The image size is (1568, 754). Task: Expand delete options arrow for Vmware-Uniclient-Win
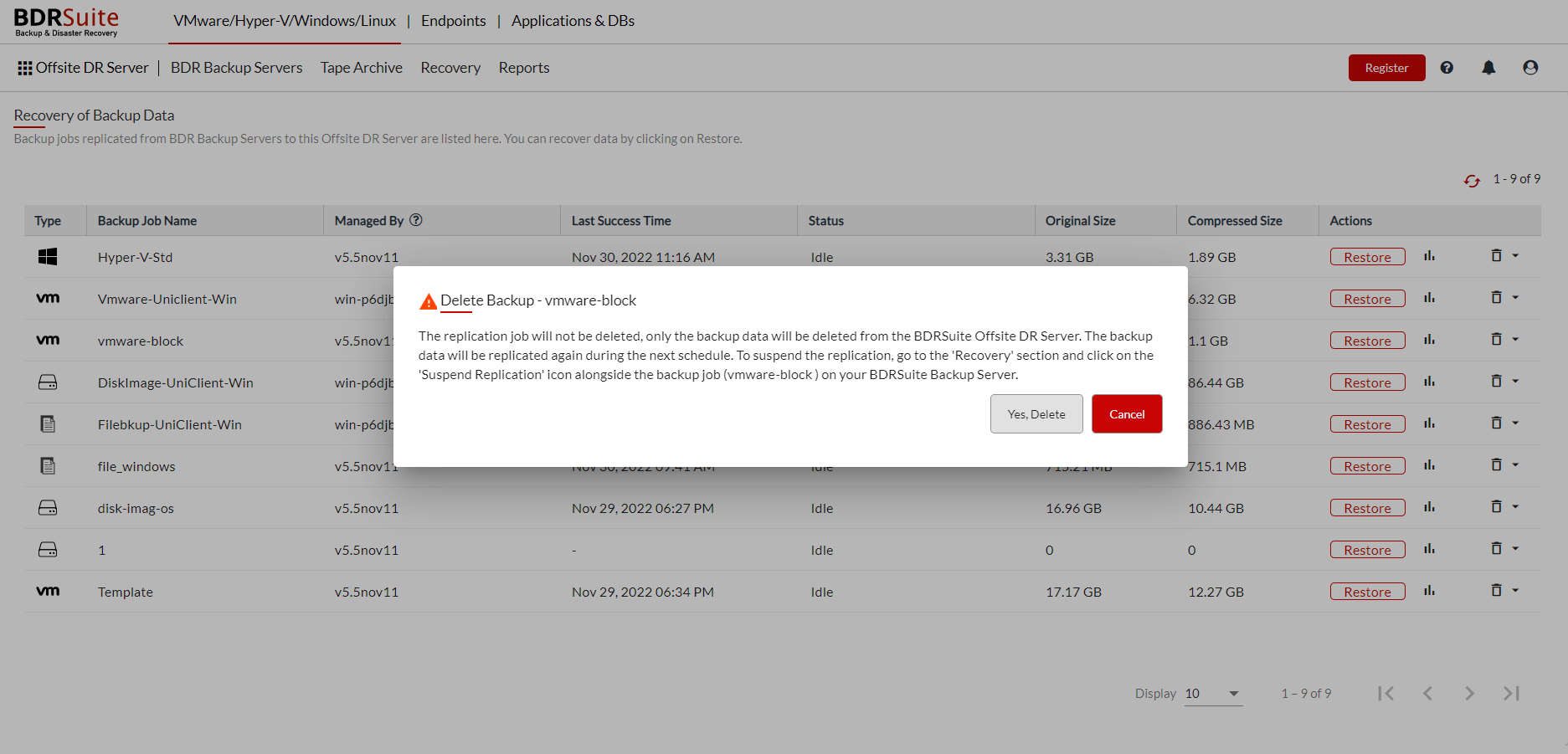[x=1515, y=298]
